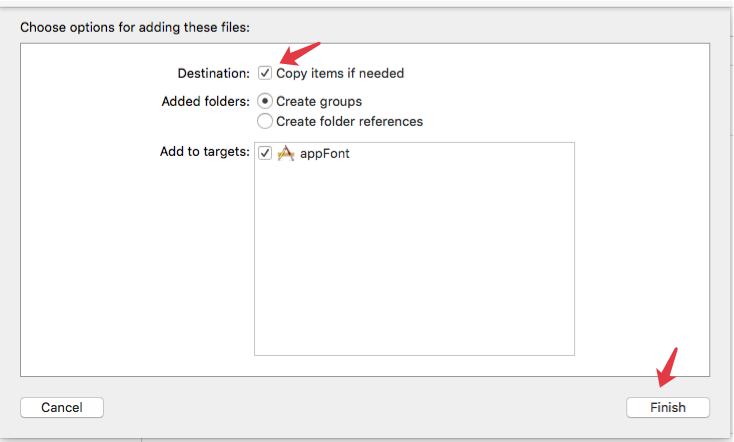Click the red arrow pointing at Finish
The height and width of the screenshot is (442, 734).
(x=666, y=366)
